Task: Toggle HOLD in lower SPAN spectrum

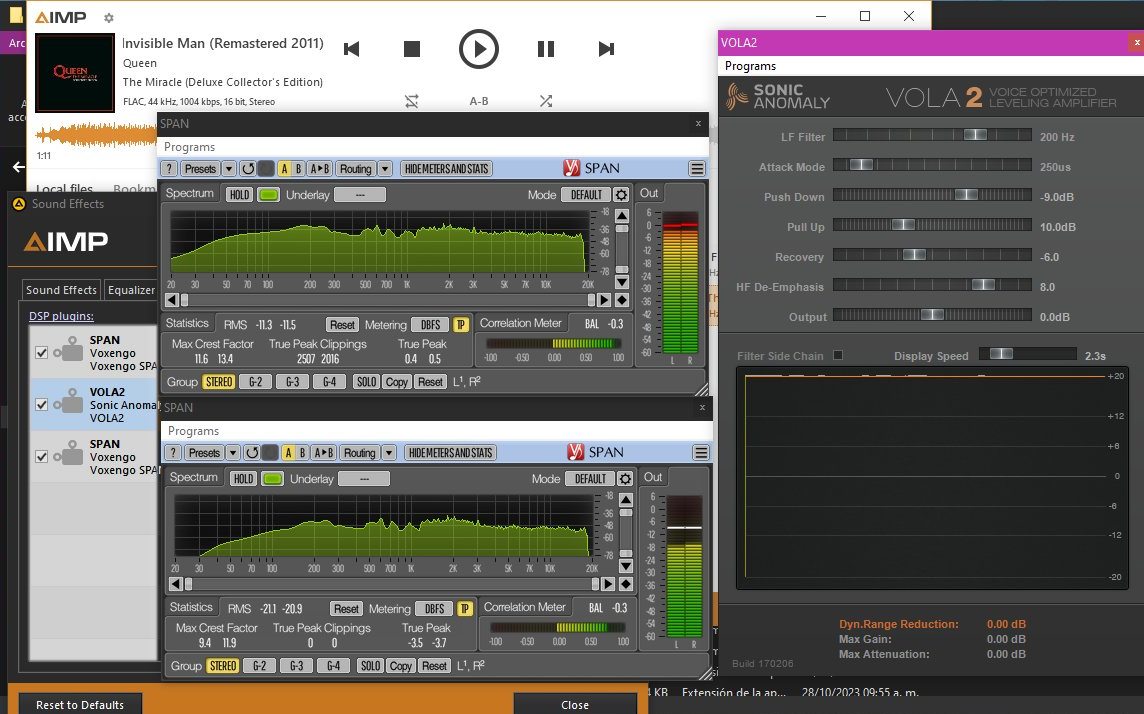Action: coord(244,479)
